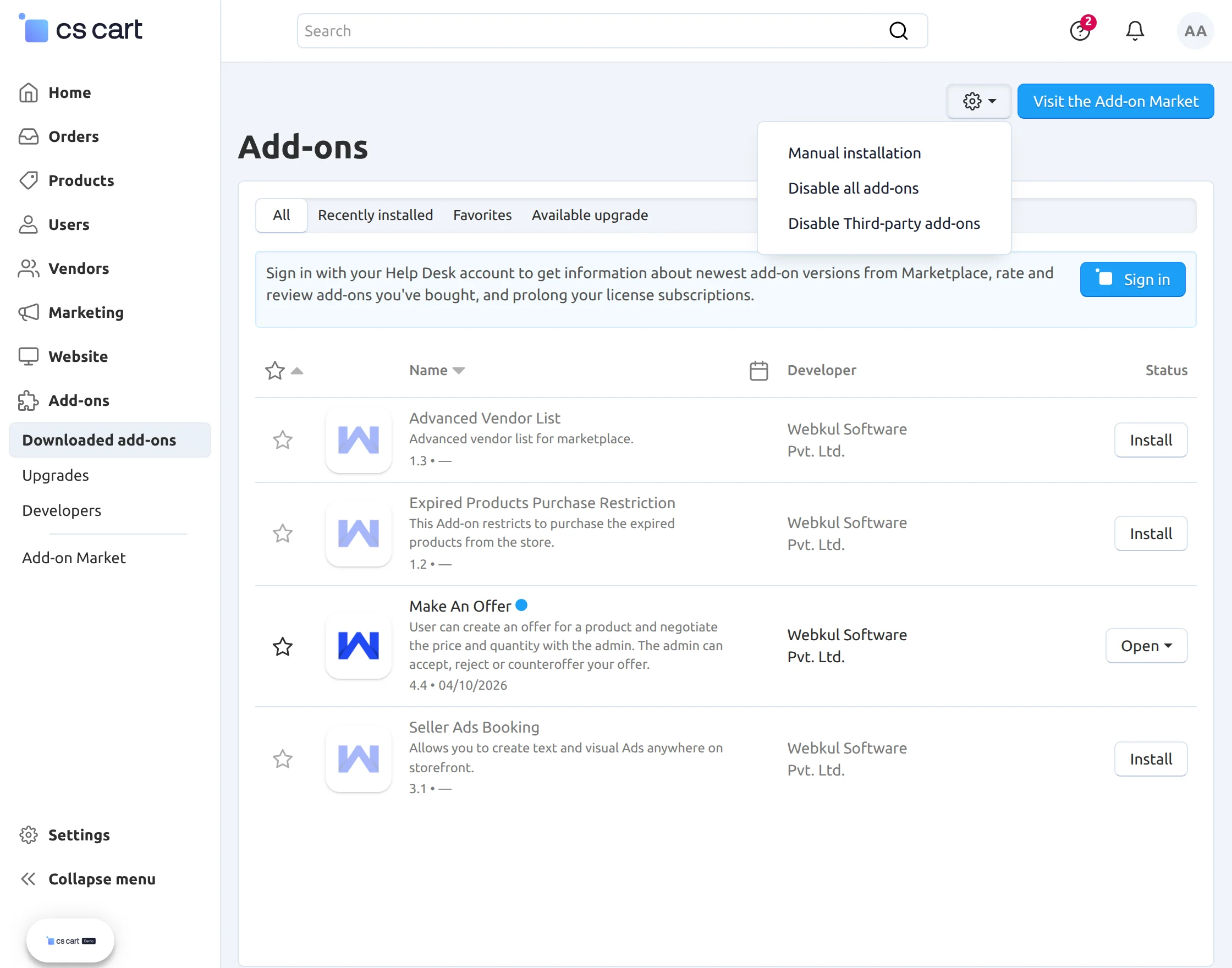Image resolution: width=1232 pixels, height=968 pixels.
Task: Toggle the gear settings dropdown
Action: pyautogui.click(x=978, y=101)
